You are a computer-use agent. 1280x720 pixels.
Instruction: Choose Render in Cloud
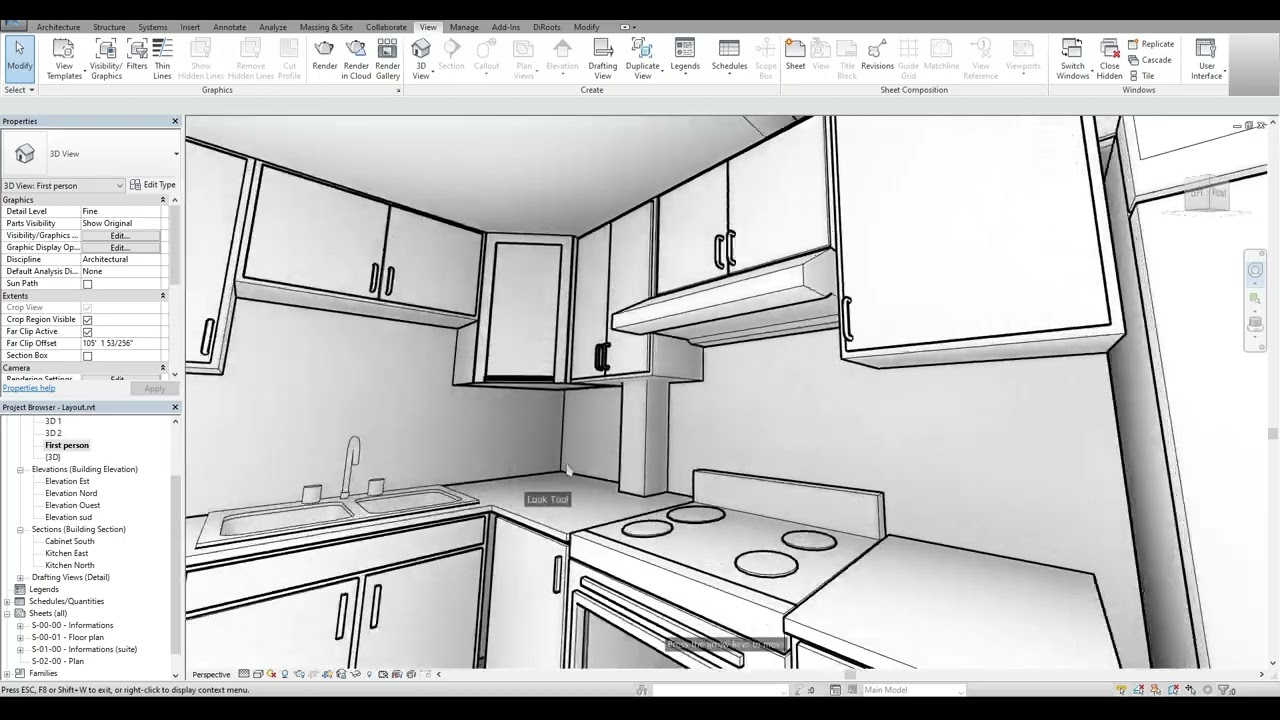click(356, 59)
